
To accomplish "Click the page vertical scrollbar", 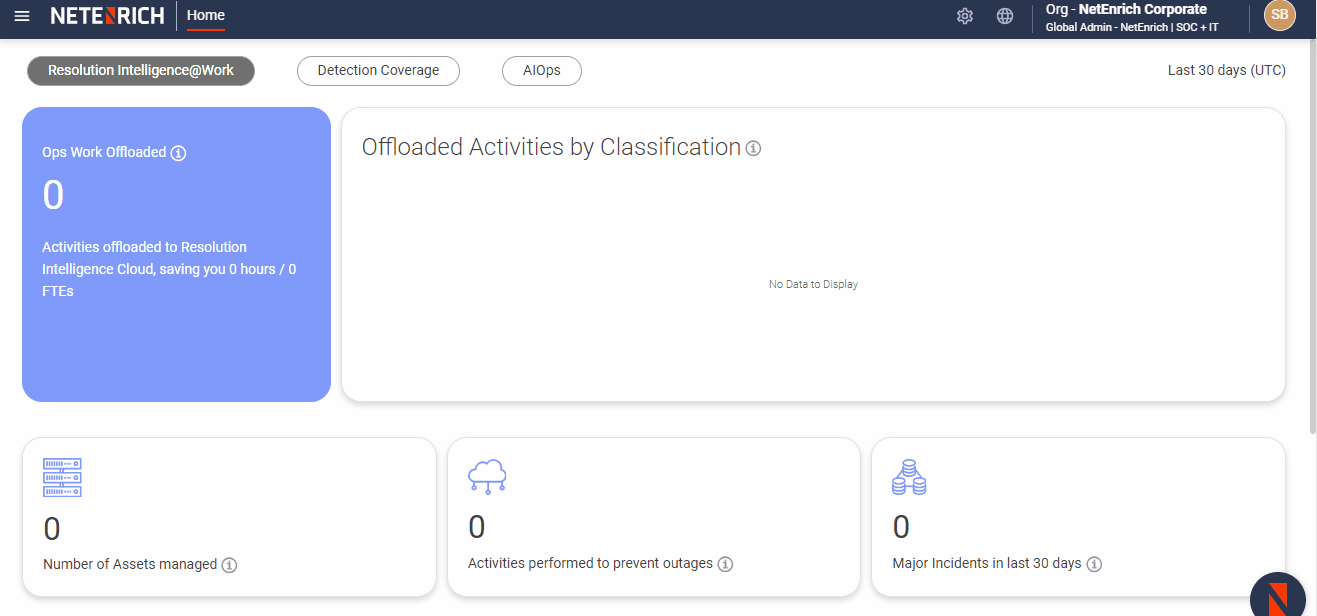I will [1313, 236].
